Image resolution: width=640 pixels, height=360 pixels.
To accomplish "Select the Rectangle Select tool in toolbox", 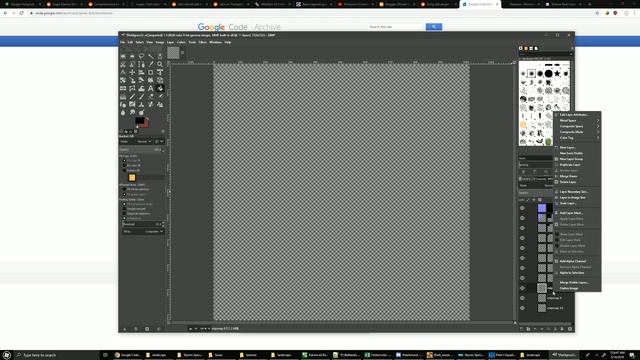I will click(x=123, y=56).
